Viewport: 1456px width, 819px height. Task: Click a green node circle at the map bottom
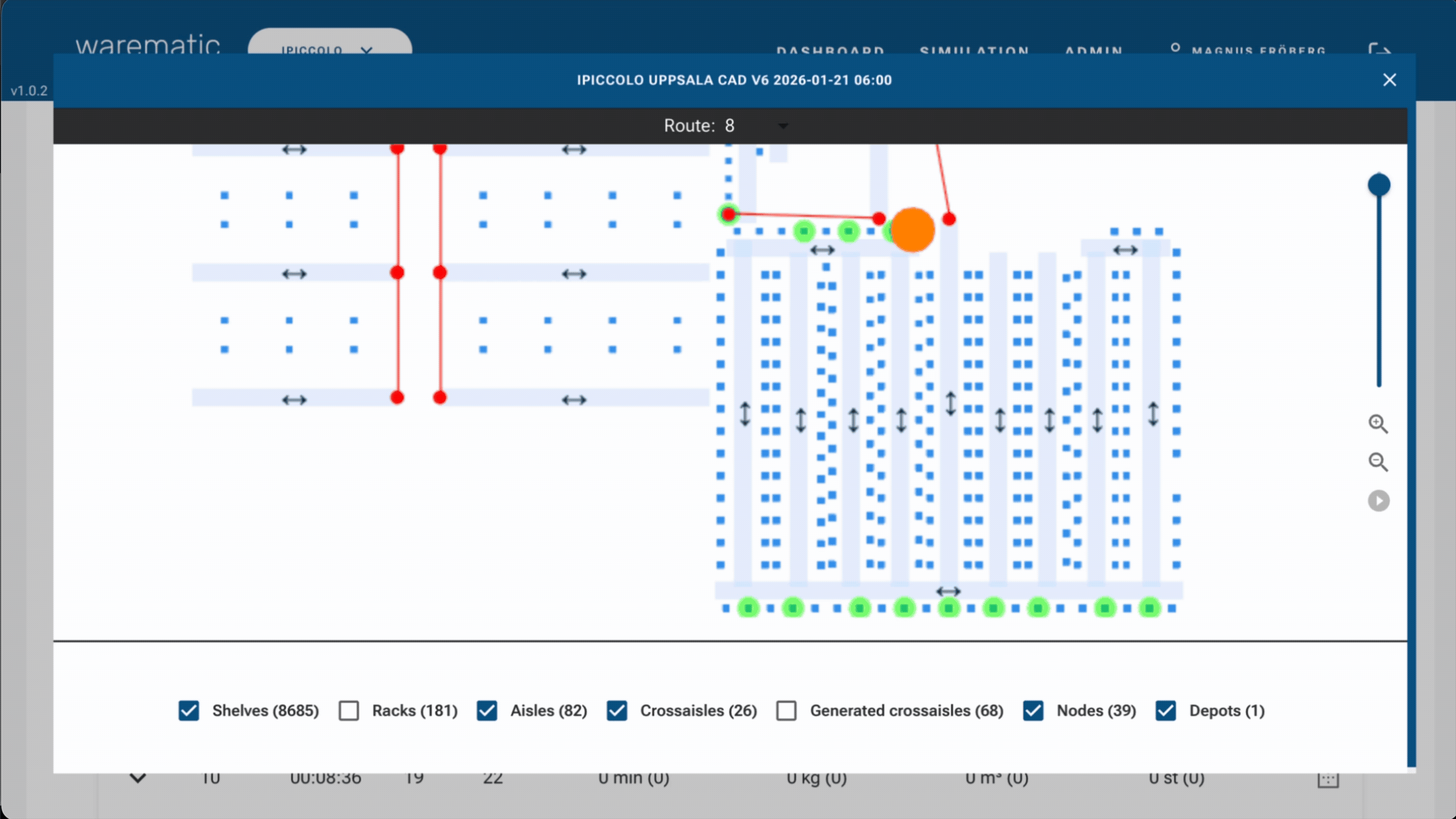pyautogui.click(x=748, y=608)
